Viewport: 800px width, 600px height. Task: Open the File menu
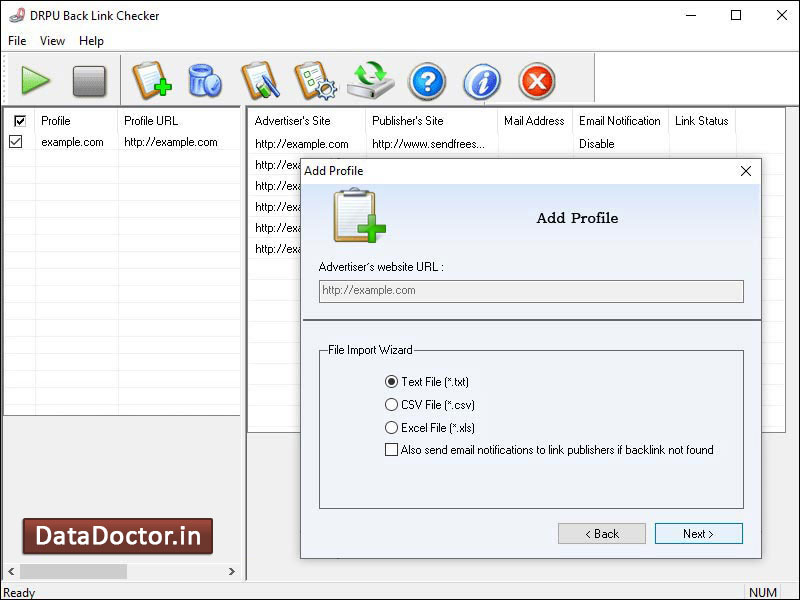16,41
